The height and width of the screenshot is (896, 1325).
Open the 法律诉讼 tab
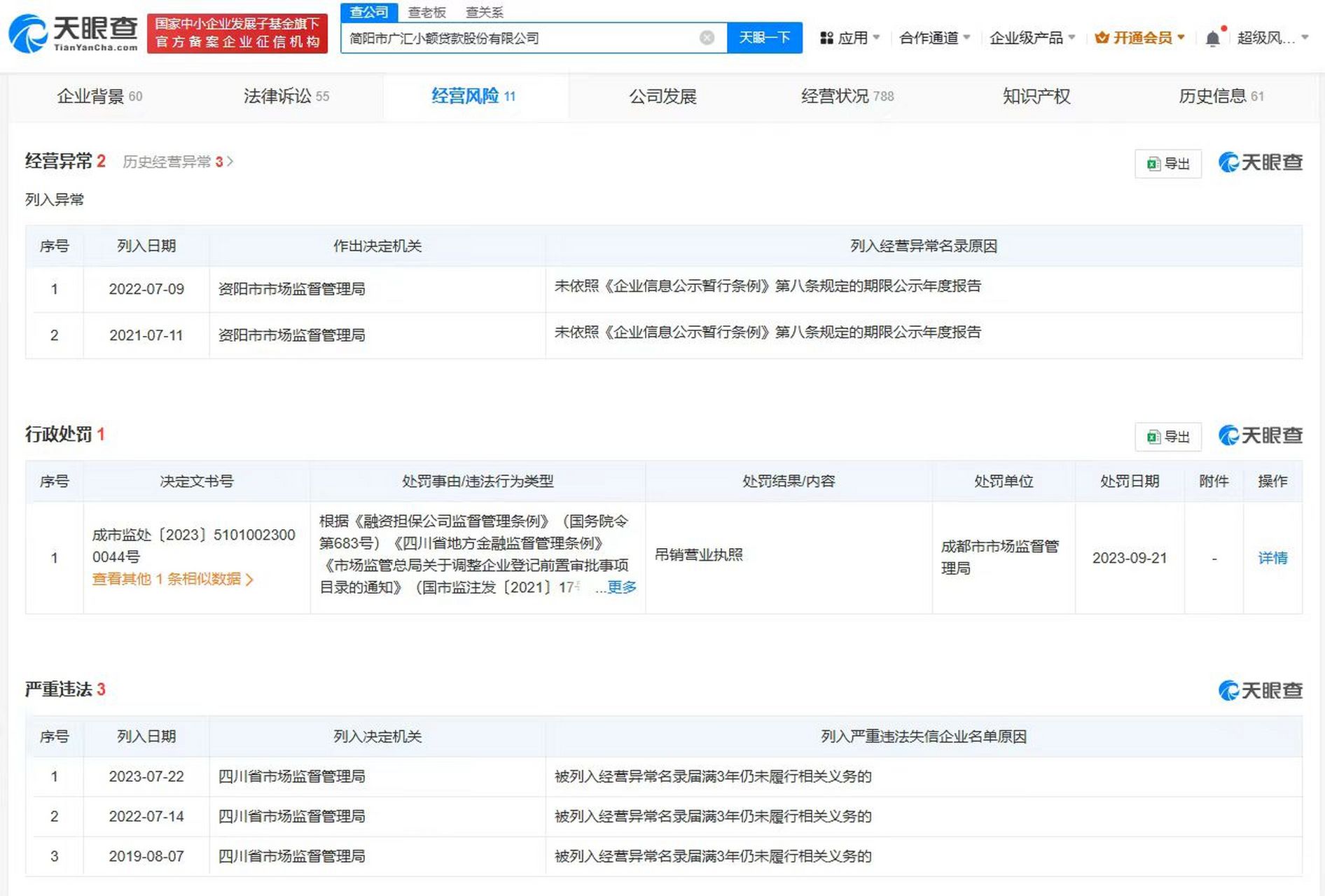(x=286, y=96)
